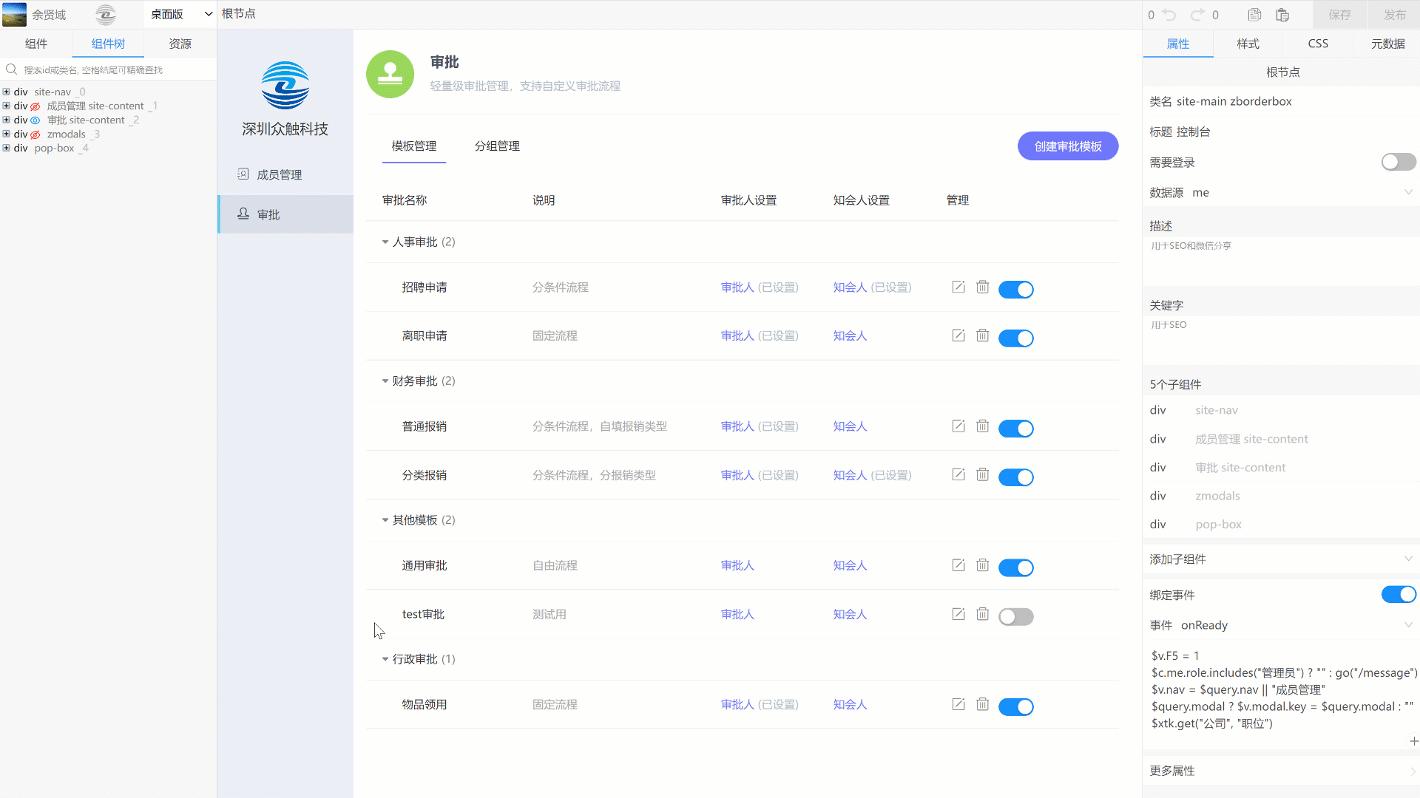Disable the 普通报销 template switch
Image resolution: width=1420 pixels, height=798 pixels.
1016,428
